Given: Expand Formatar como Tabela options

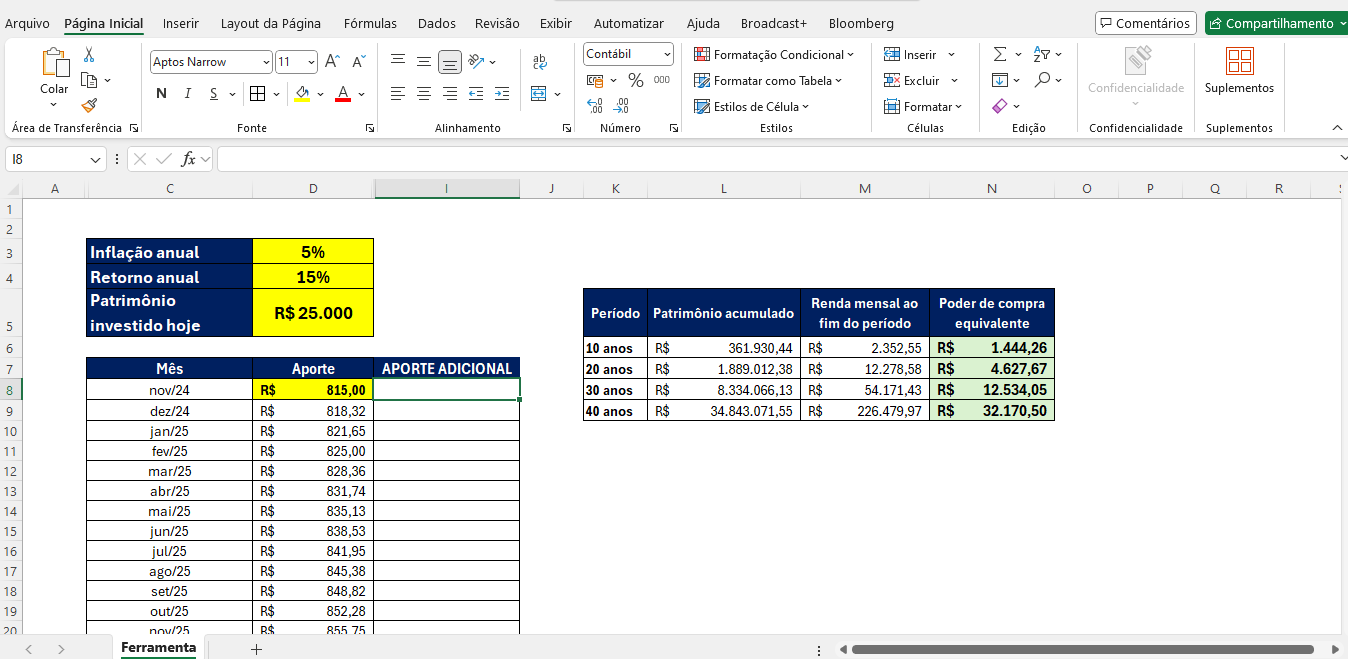Looking at the screenshot, I should point(768,80).
